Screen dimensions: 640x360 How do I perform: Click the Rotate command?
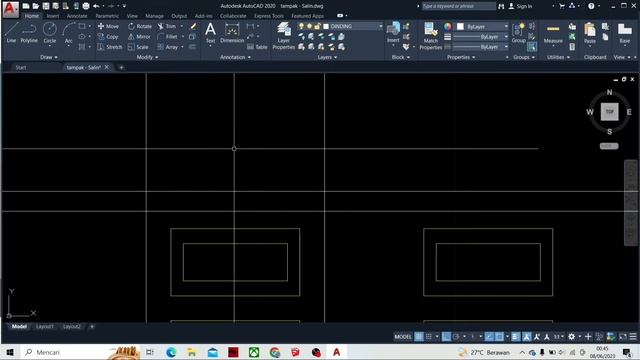pos(140,26)
